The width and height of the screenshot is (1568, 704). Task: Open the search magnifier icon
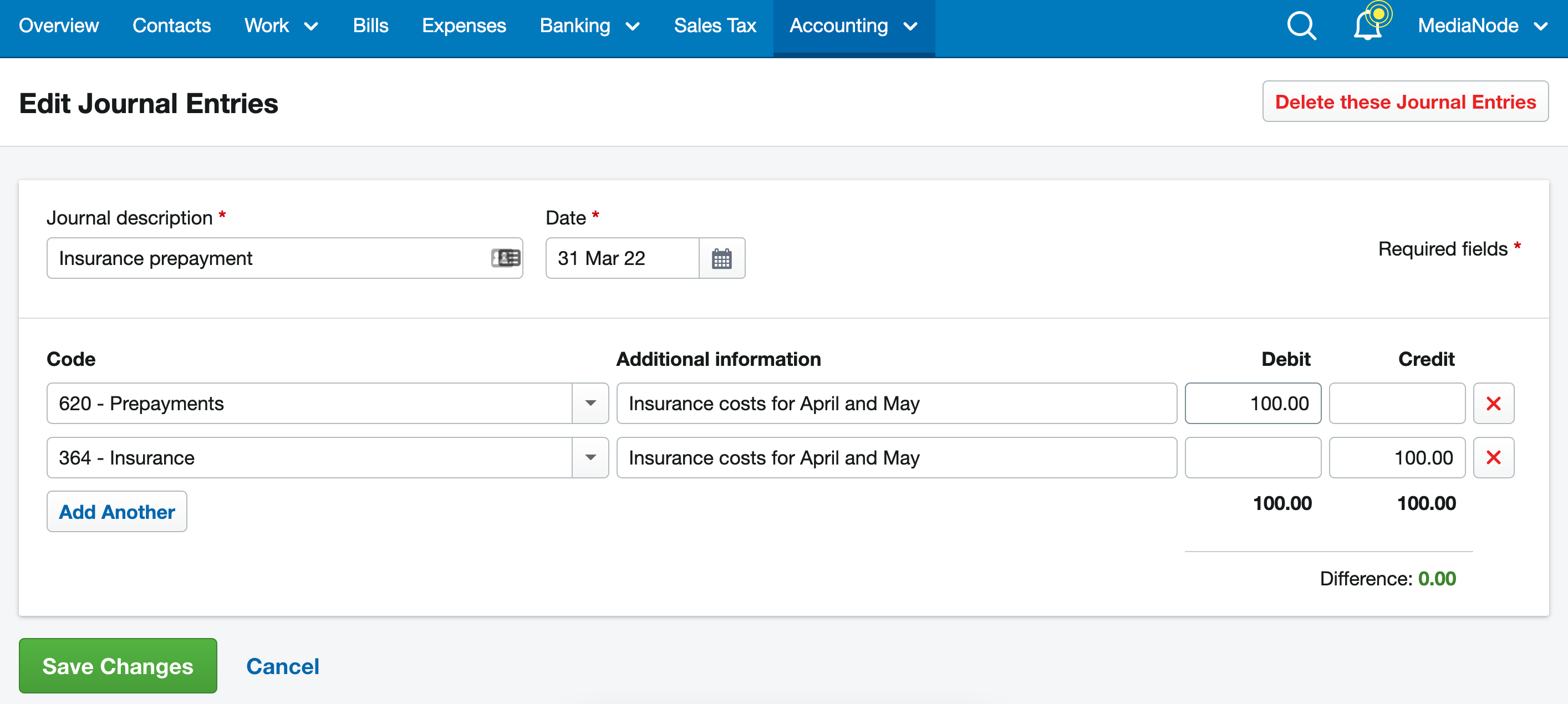tap(1301, 25)
